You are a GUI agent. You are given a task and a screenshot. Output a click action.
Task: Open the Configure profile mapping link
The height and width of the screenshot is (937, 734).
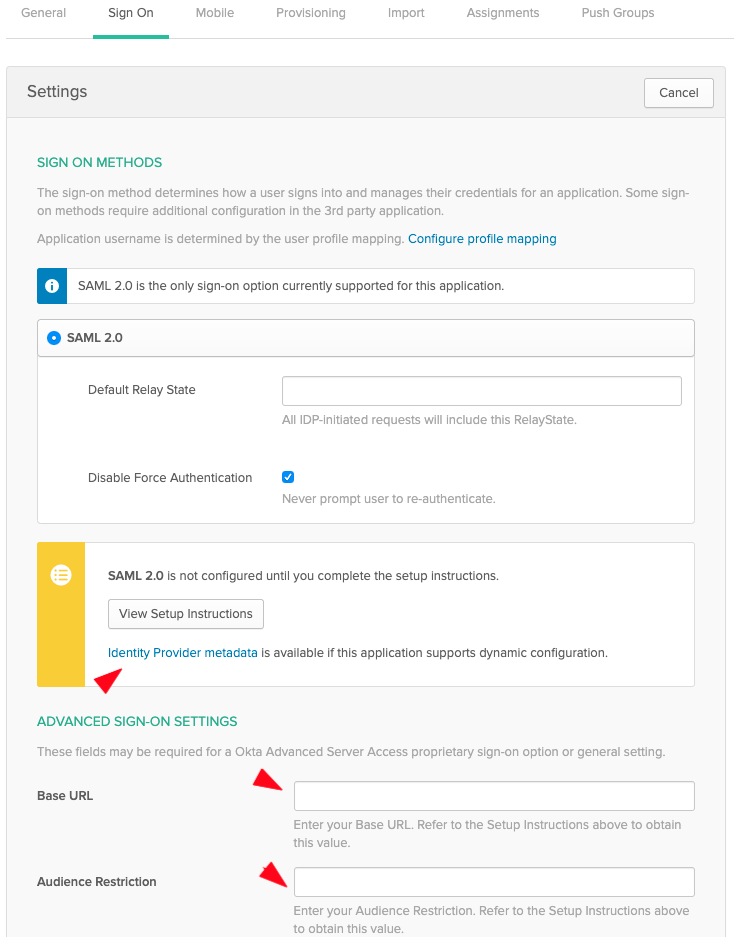click(x=482, y=239)
